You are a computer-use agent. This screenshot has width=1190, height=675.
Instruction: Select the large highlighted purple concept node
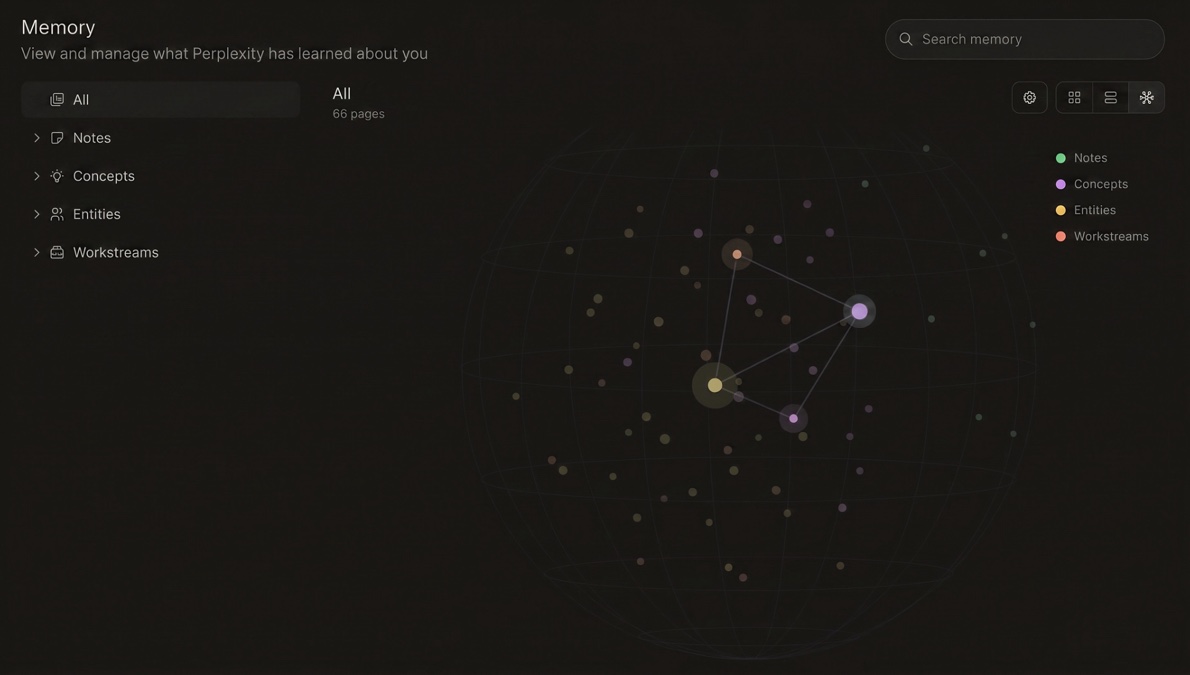click(859, 311)
